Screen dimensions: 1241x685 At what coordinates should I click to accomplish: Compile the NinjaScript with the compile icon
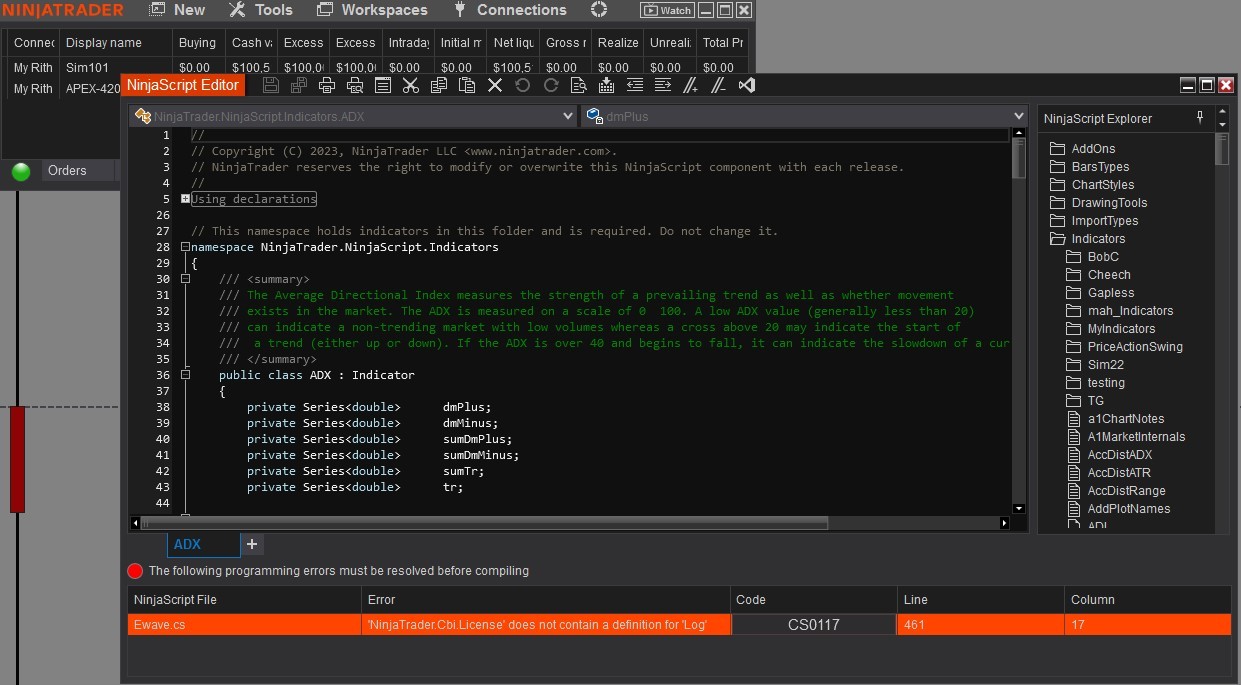606,86
